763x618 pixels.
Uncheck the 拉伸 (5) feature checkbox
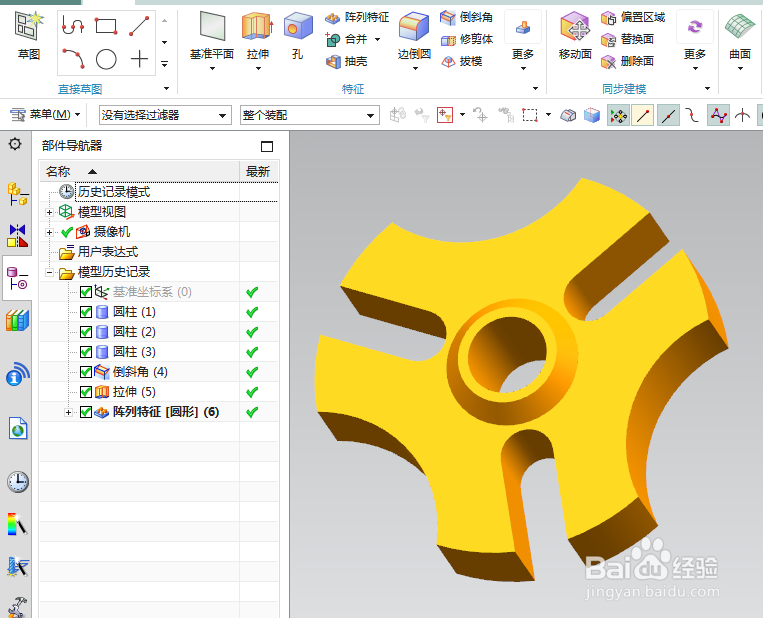pos(86,392)
